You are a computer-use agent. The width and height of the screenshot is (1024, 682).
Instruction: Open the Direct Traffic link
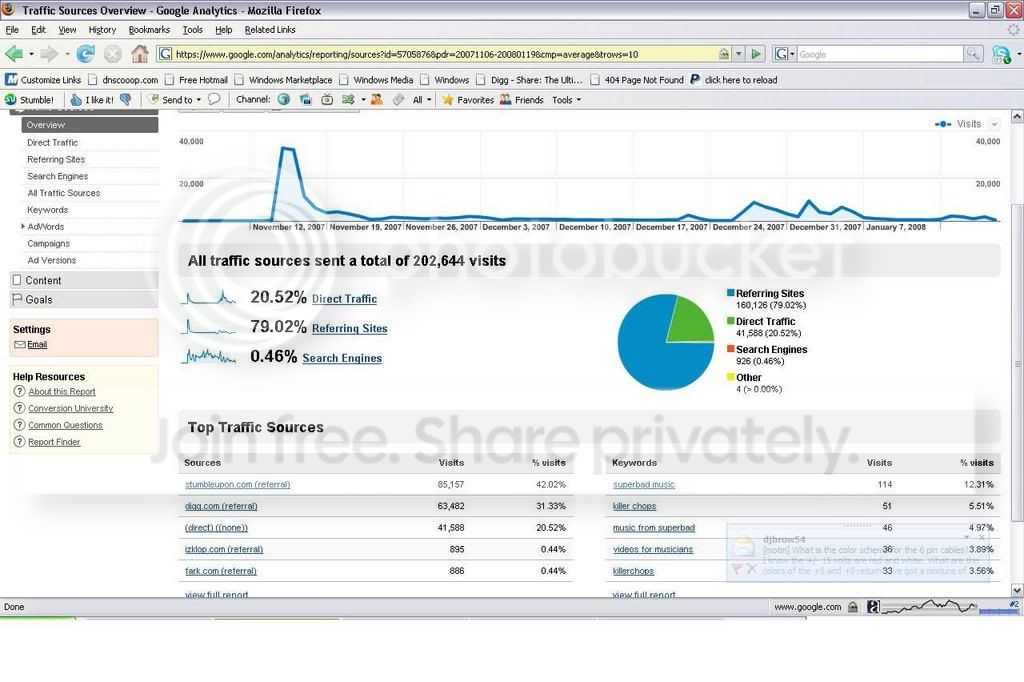(x=344, y=299)
